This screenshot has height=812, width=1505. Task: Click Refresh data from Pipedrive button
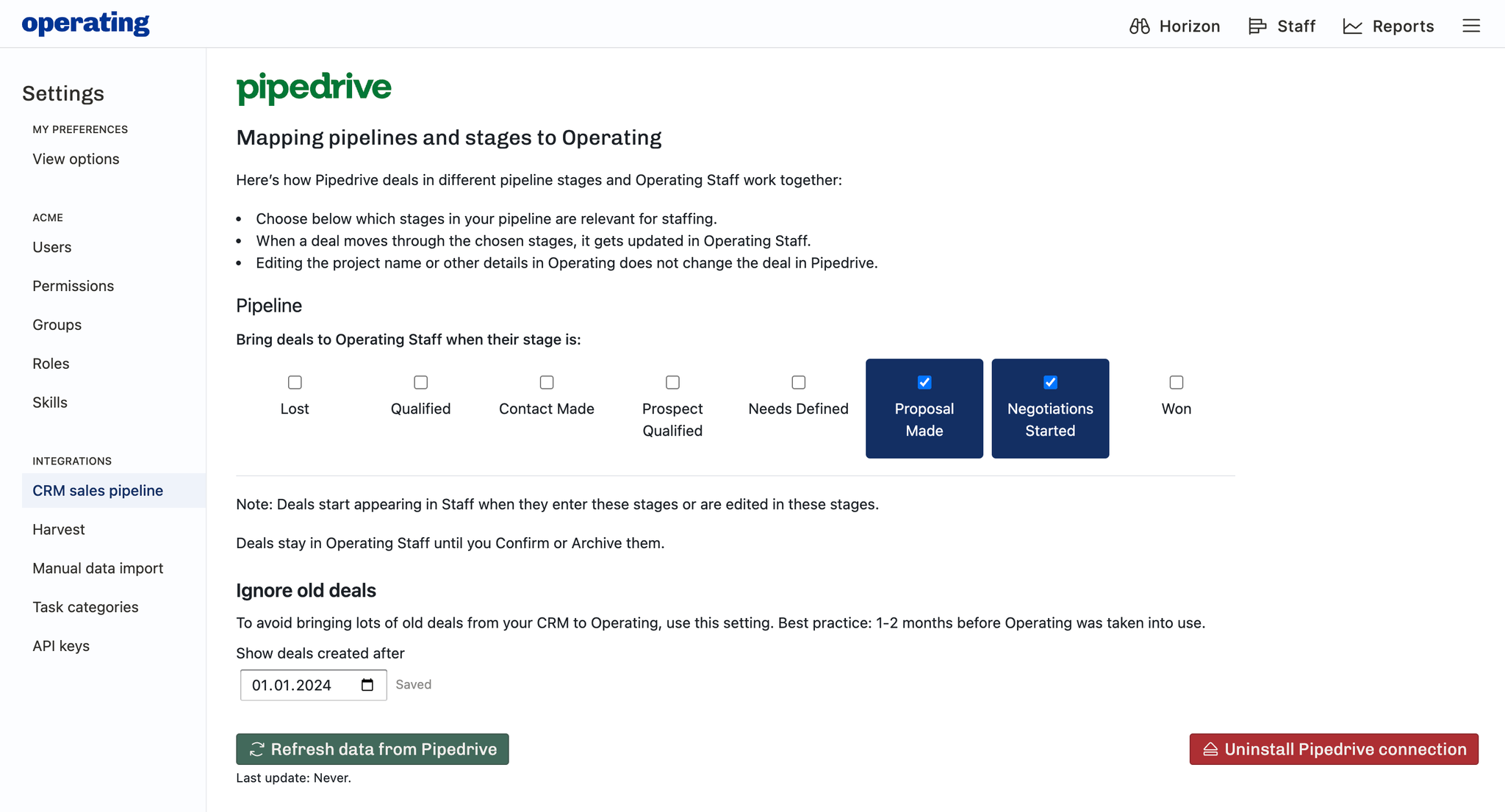click(372, 749)
